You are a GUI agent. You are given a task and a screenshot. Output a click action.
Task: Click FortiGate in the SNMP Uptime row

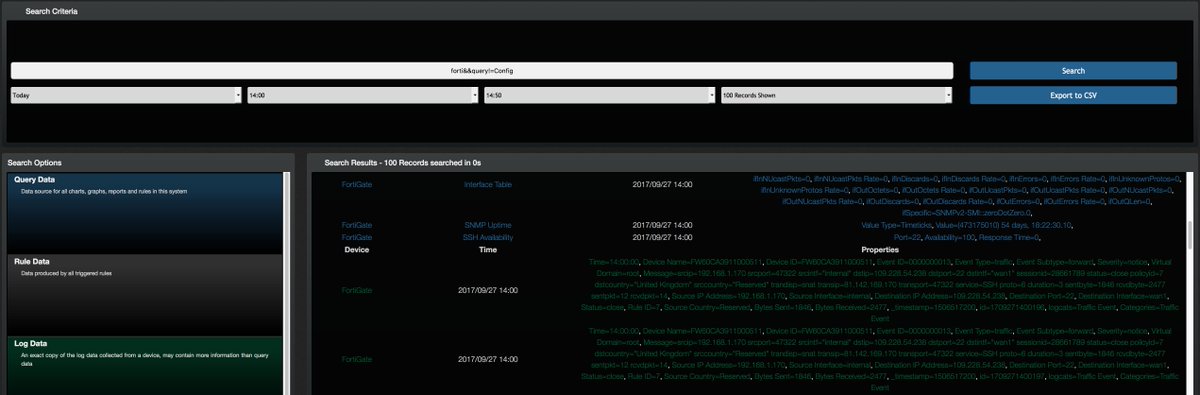[357, 225]
